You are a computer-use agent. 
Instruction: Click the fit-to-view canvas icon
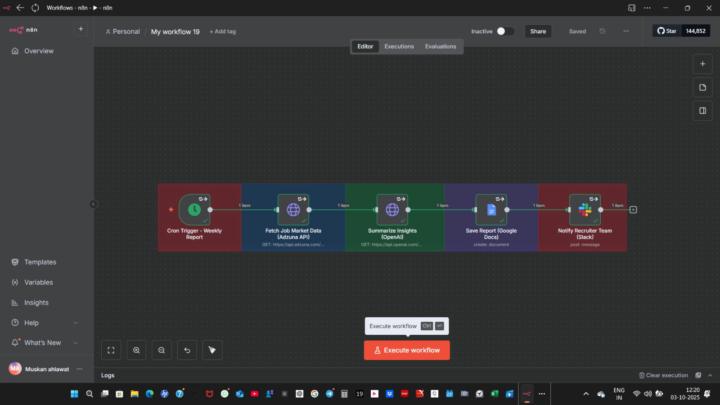111,350
